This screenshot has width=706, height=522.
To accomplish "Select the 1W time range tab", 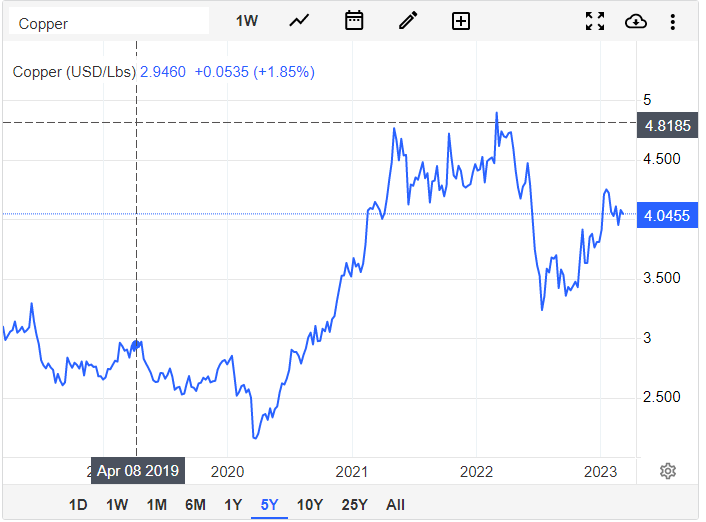I will pyautogui.click(x=117, y=504).
